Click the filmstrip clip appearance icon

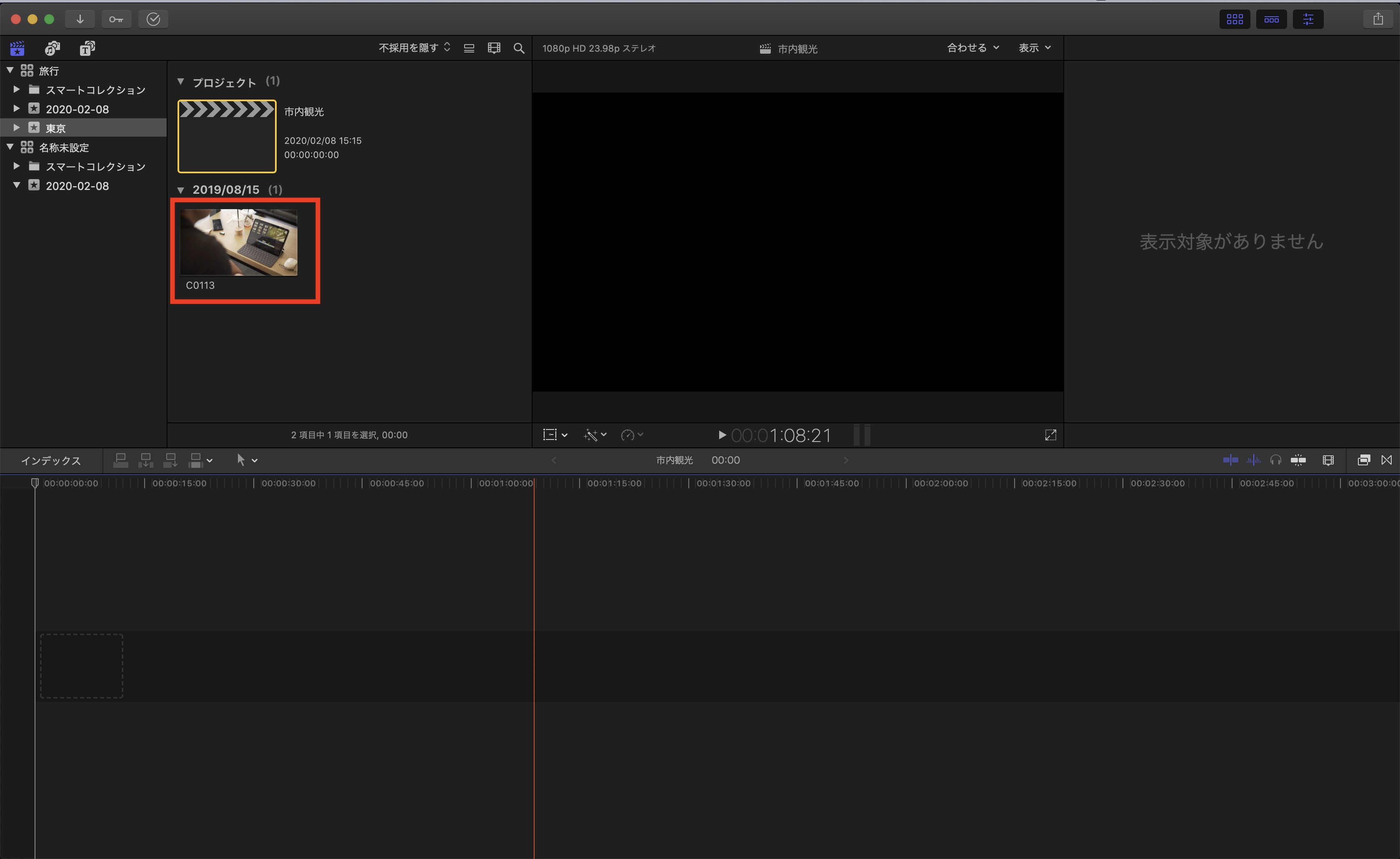[x=494, y=48]
